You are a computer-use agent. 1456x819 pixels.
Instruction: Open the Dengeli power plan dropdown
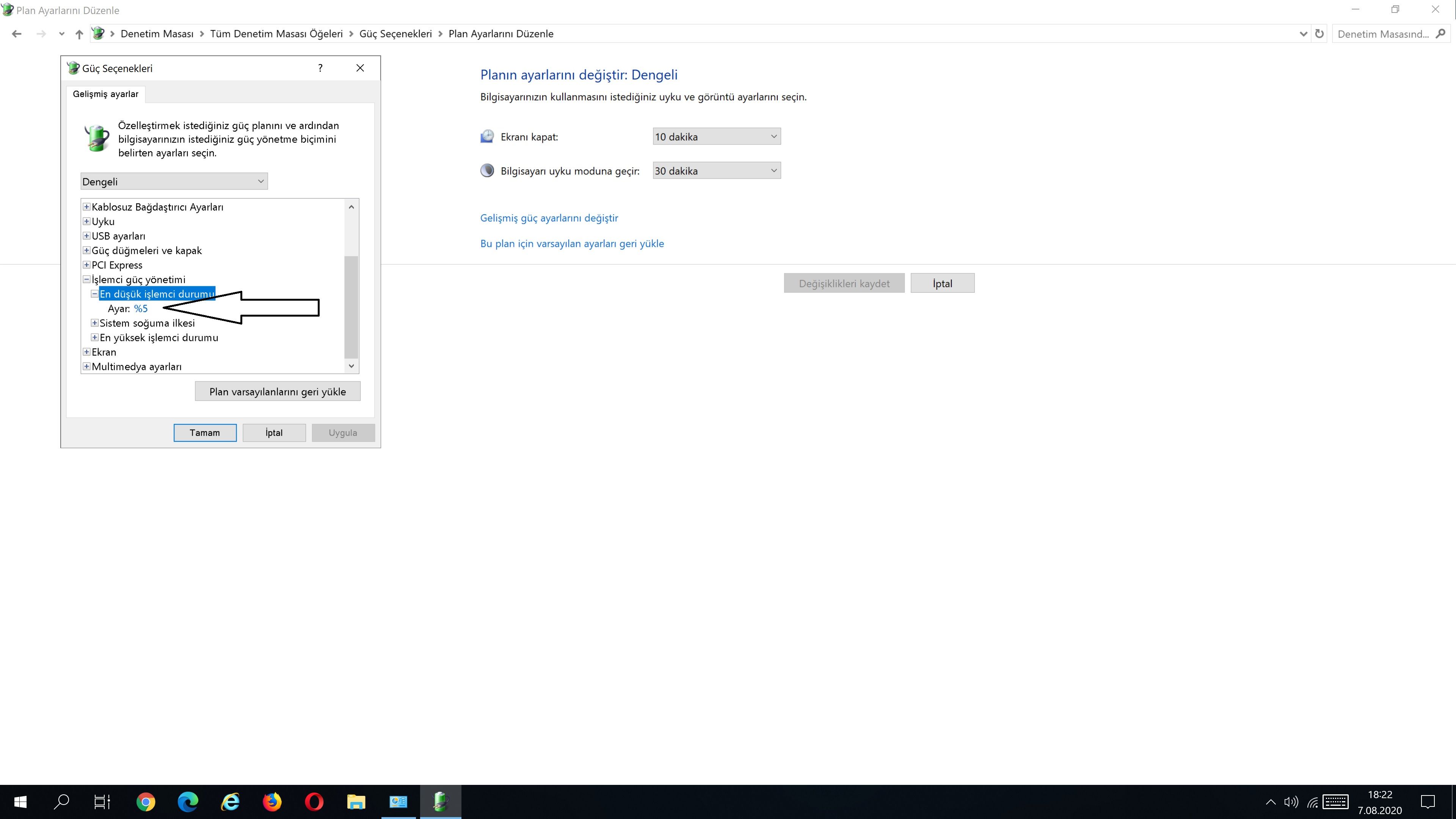(174, 182)
